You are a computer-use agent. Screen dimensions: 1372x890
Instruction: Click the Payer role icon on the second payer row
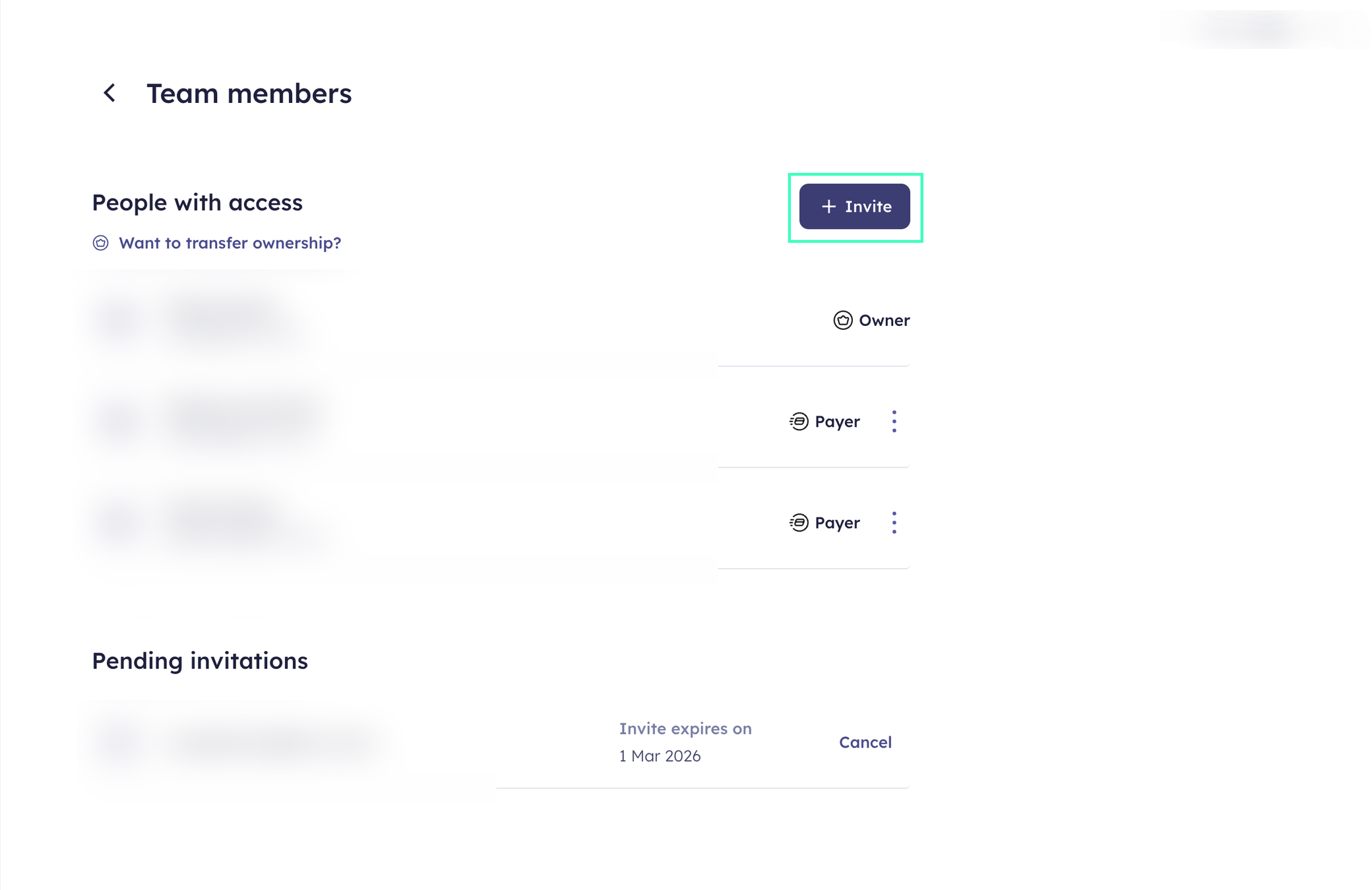799,523
